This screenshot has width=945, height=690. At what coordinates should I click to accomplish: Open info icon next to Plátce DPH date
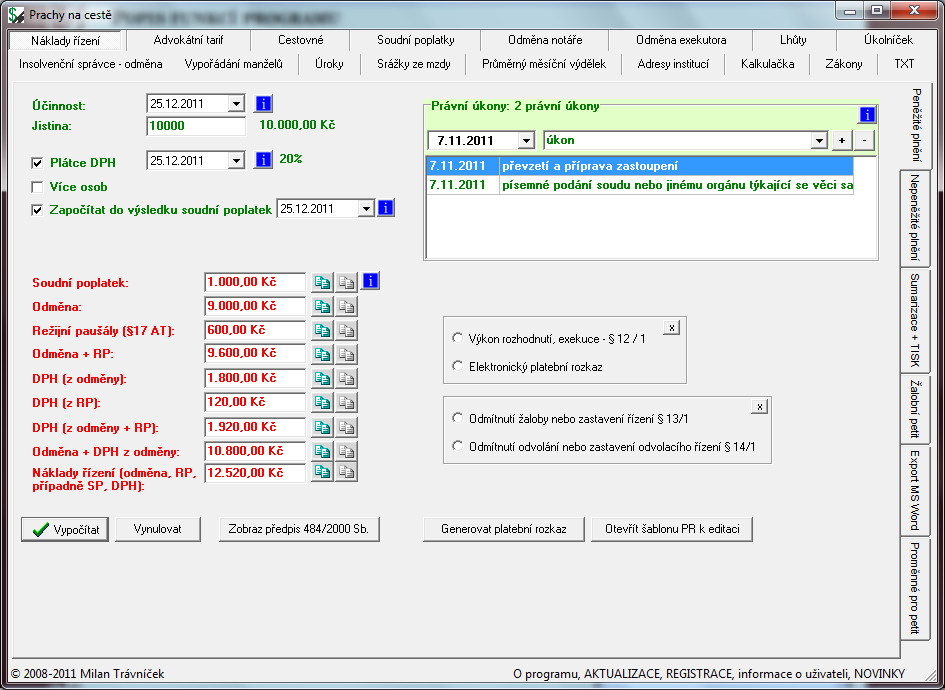[x=263, y=160]
